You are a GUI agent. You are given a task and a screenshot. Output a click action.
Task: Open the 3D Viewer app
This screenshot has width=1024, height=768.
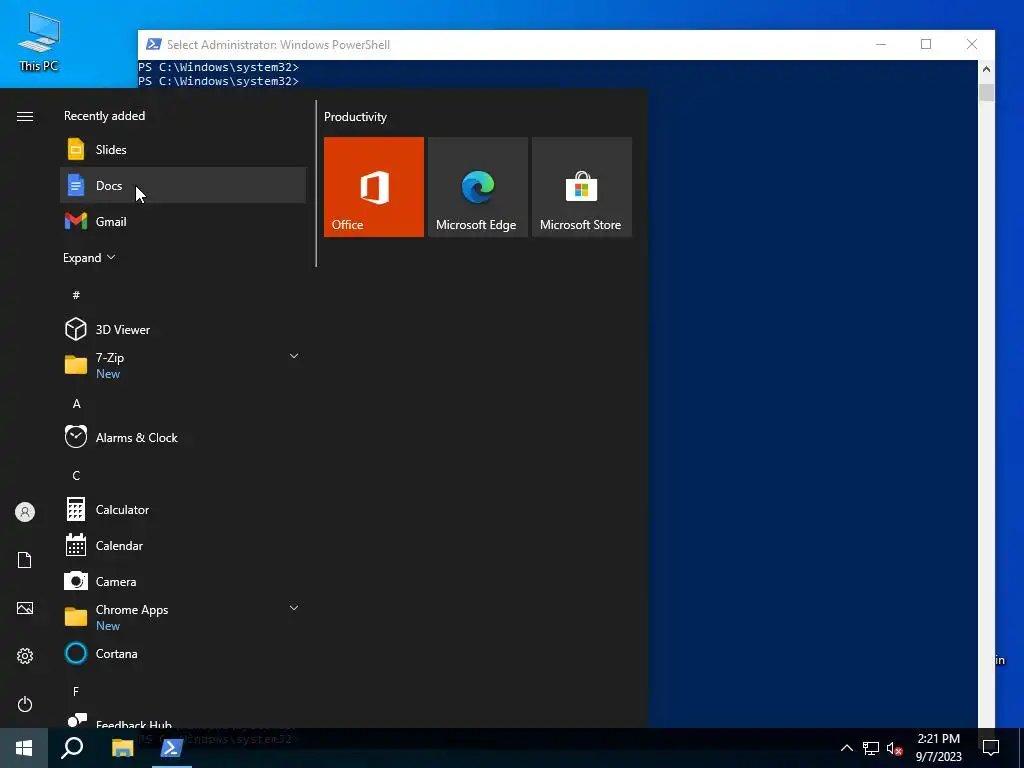pos(183,329)
